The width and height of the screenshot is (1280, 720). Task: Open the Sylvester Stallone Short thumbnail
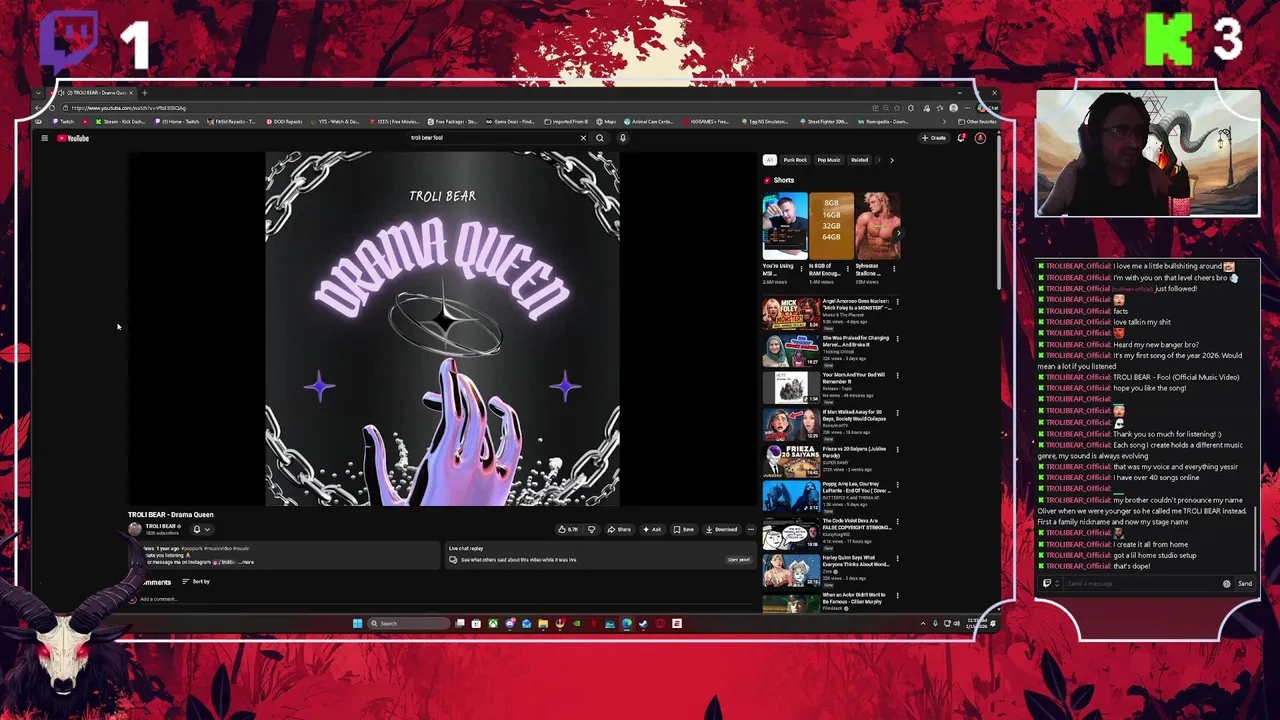(877, 226)
